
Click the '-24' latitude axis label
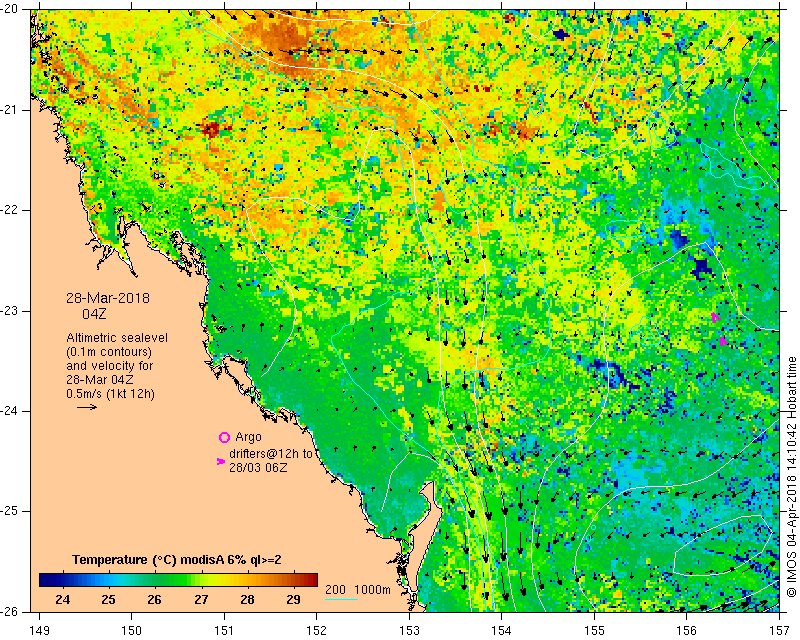click(x=9, y=411)
